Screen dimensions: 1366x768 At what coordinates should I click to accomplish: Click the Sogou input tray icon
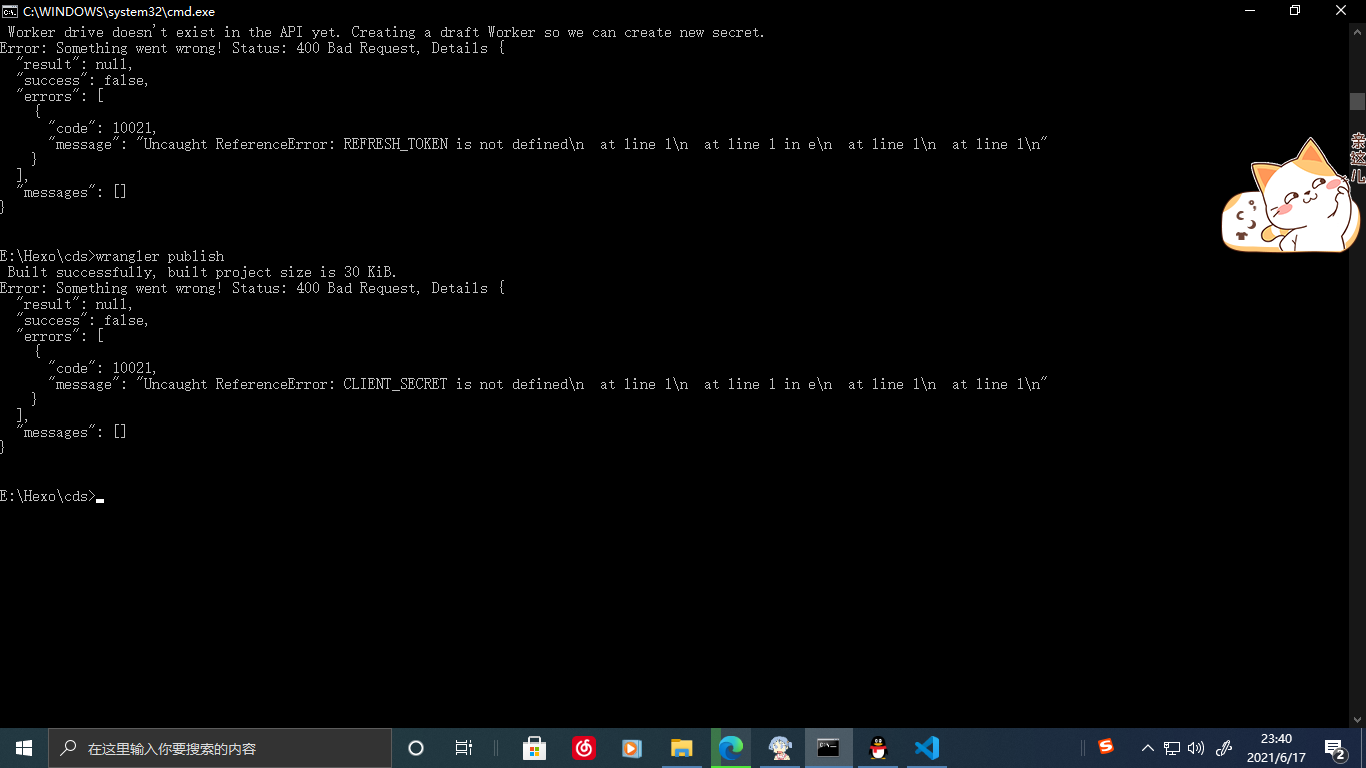[x=1106, y=747]
